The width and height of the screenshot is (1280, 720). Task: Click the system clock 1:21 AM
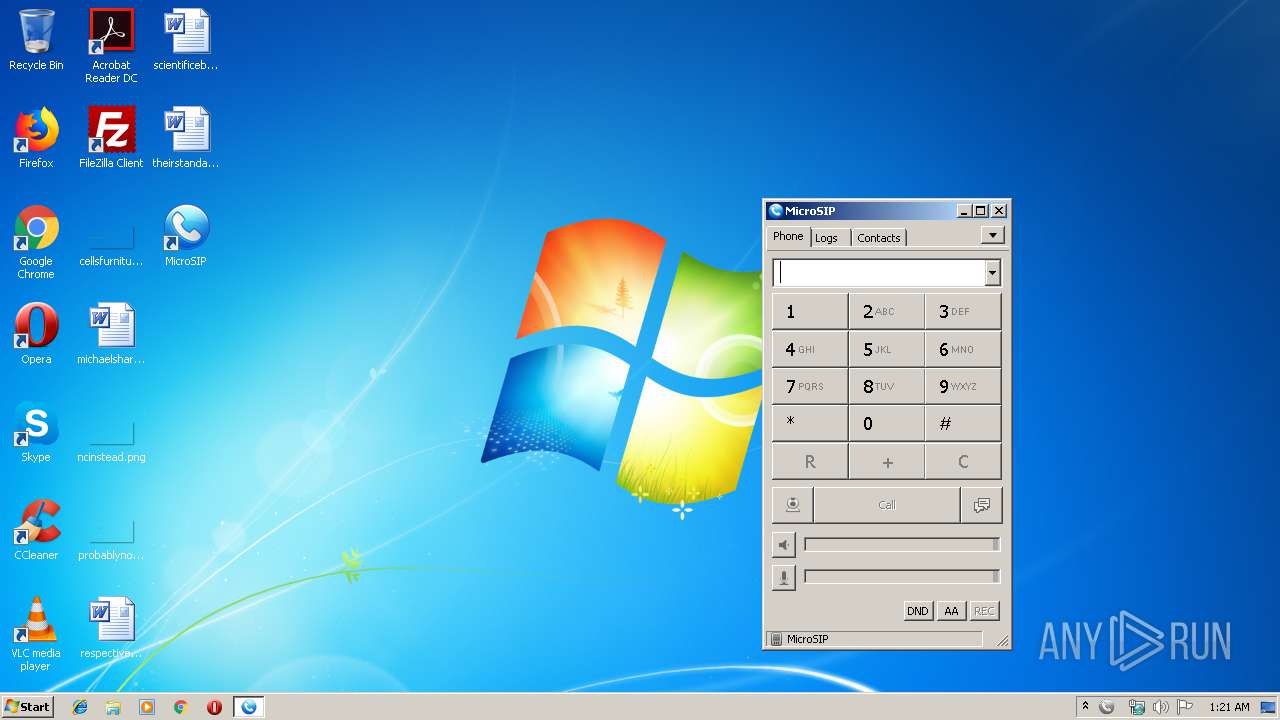coord(1229,707)
